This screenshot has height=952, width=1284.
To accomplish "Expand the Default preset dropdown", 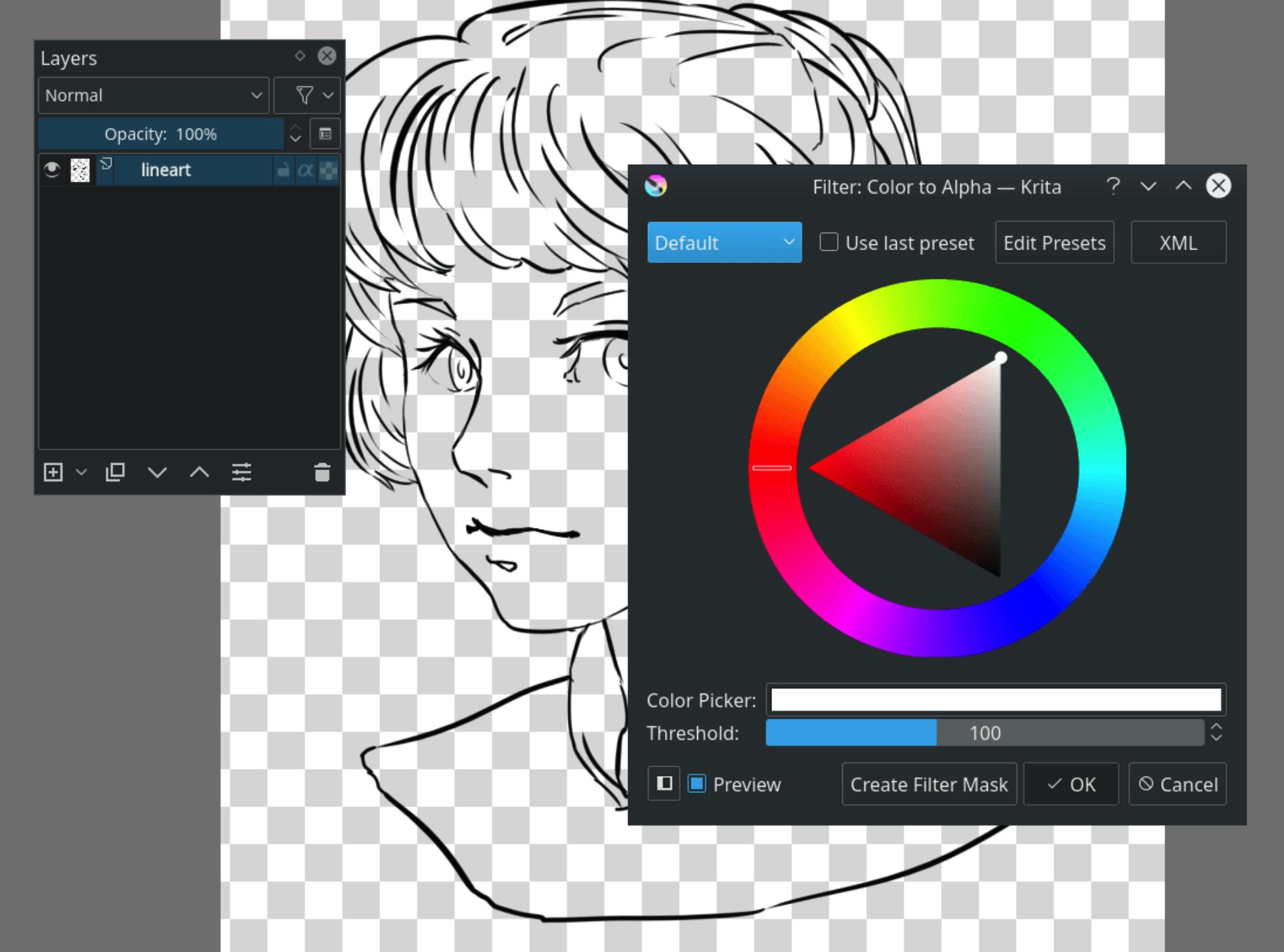I will [x=724, y=243].
